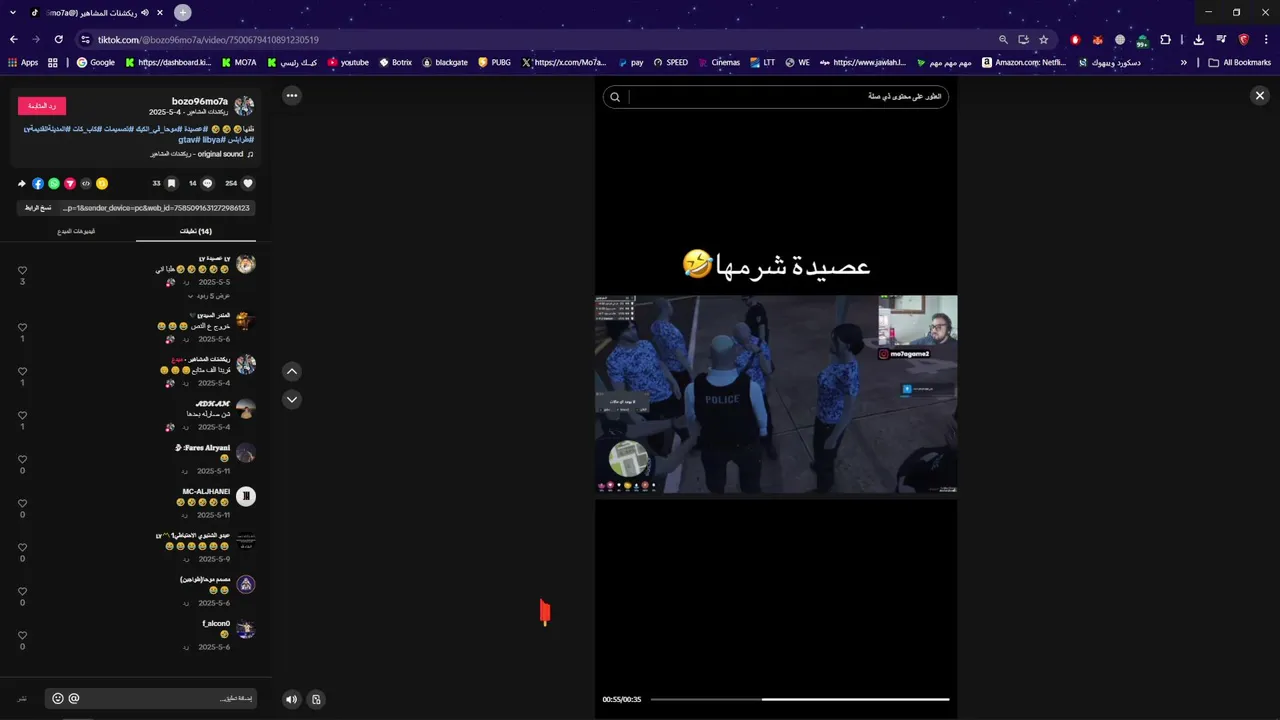The height and width of the screenshot is (720, 1280).
Task: Click the video frame to pause playback
Action: pyautogui.click(x=776, y=394)
